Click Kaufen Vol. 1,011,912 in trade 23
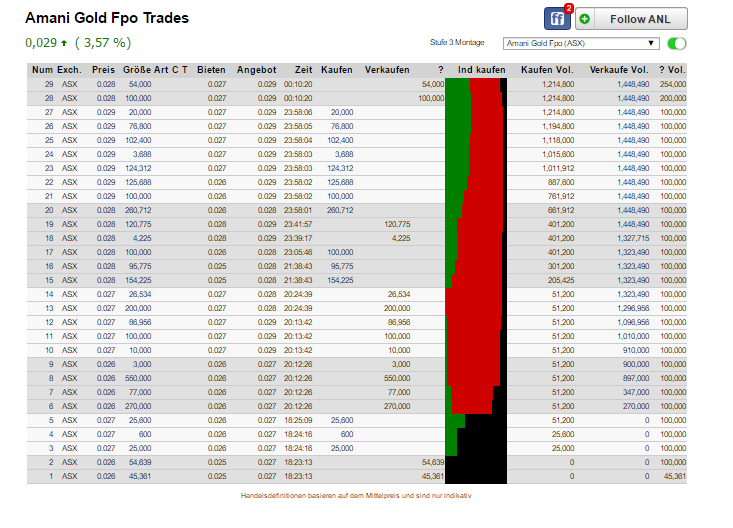 click(x=558, y=168)
